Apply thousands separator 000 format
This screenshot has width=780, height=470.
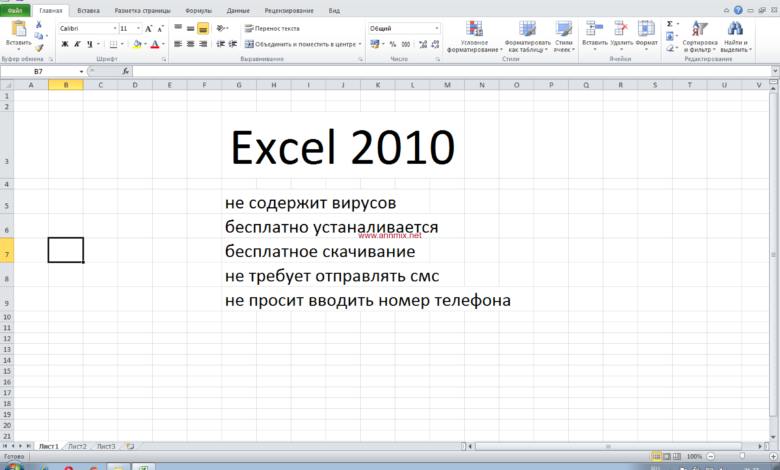point(406,44)
